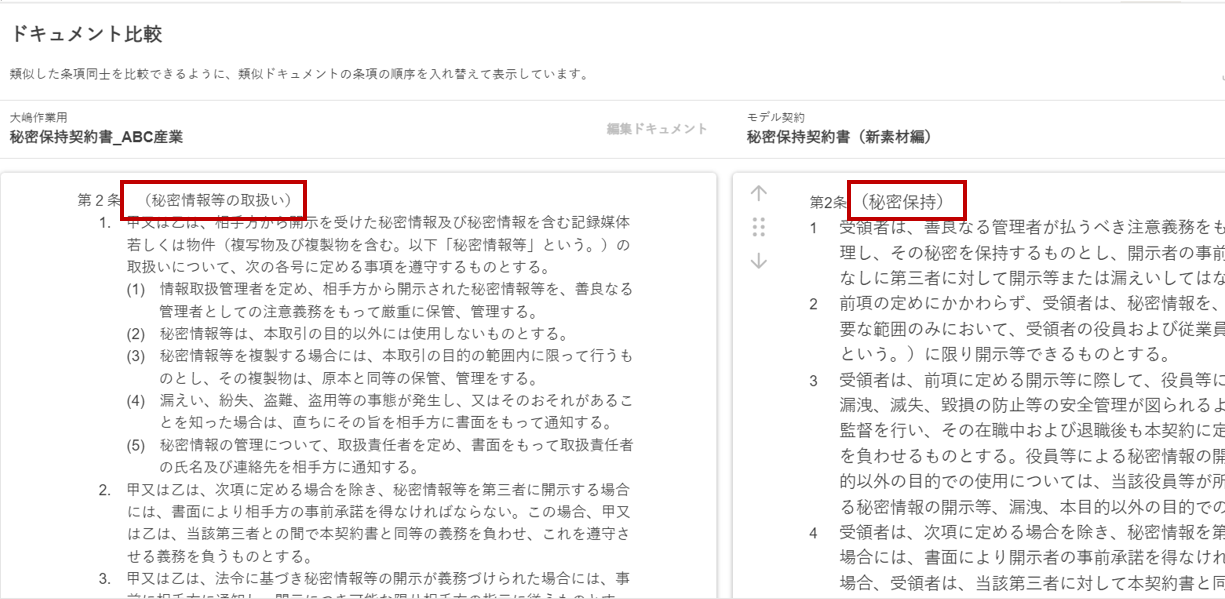1225x599 pixels.
Task: Select sub-item (3) about 複製する場合
Action: 395,367
